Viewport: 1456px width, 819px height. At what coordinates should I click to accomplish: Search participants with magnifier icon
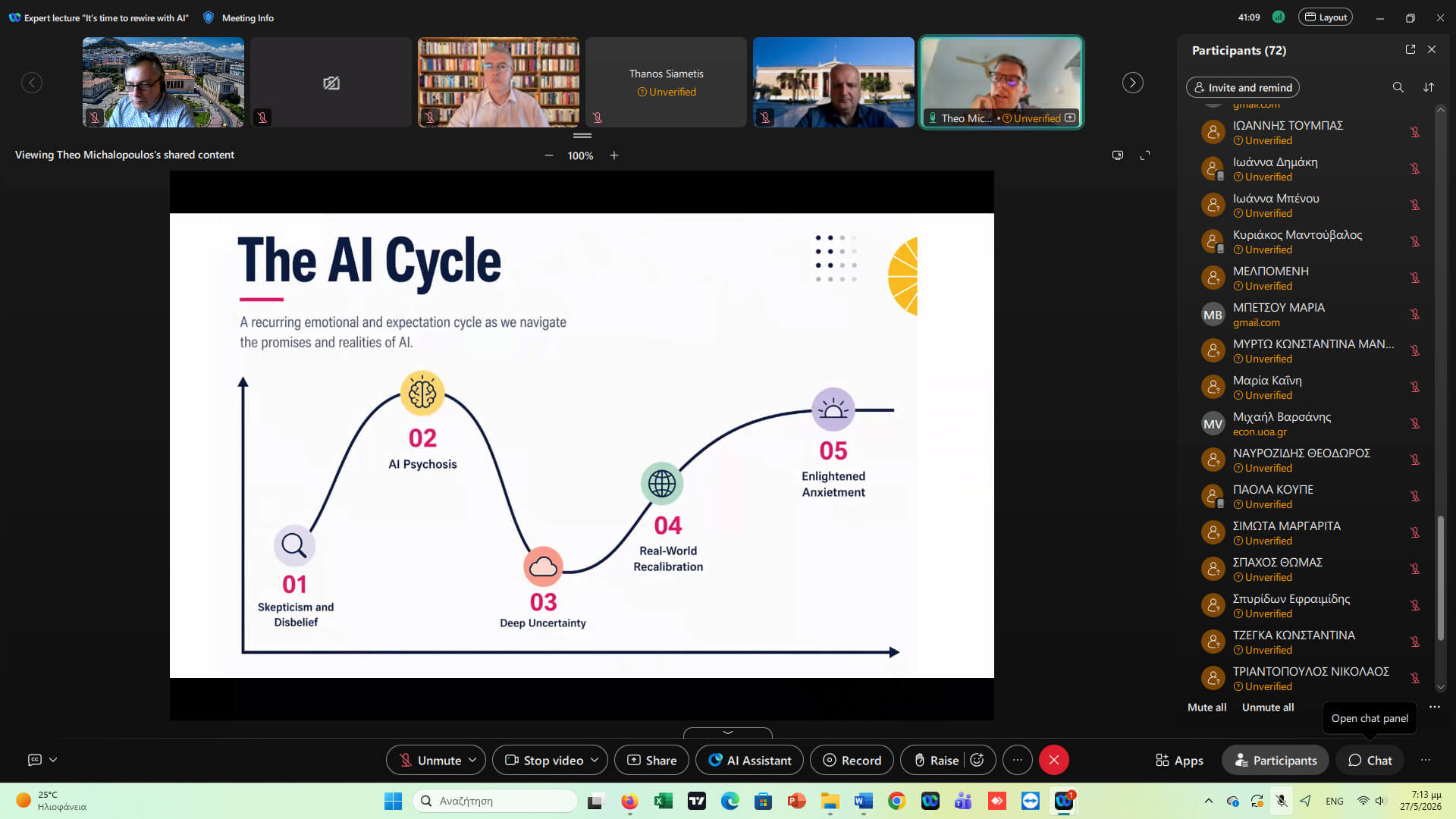point(1398,87)
